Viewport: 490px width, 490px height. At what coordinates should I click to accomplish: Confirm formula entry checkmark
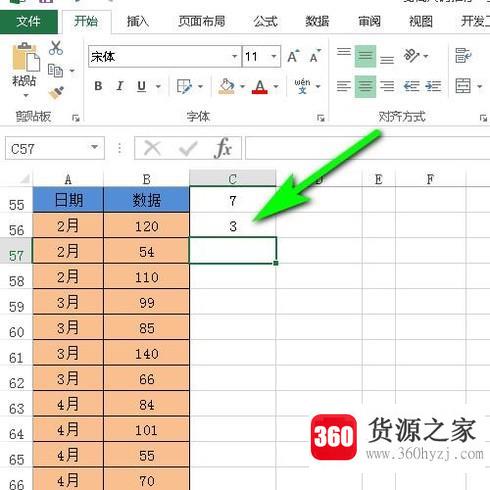[188, 148]
